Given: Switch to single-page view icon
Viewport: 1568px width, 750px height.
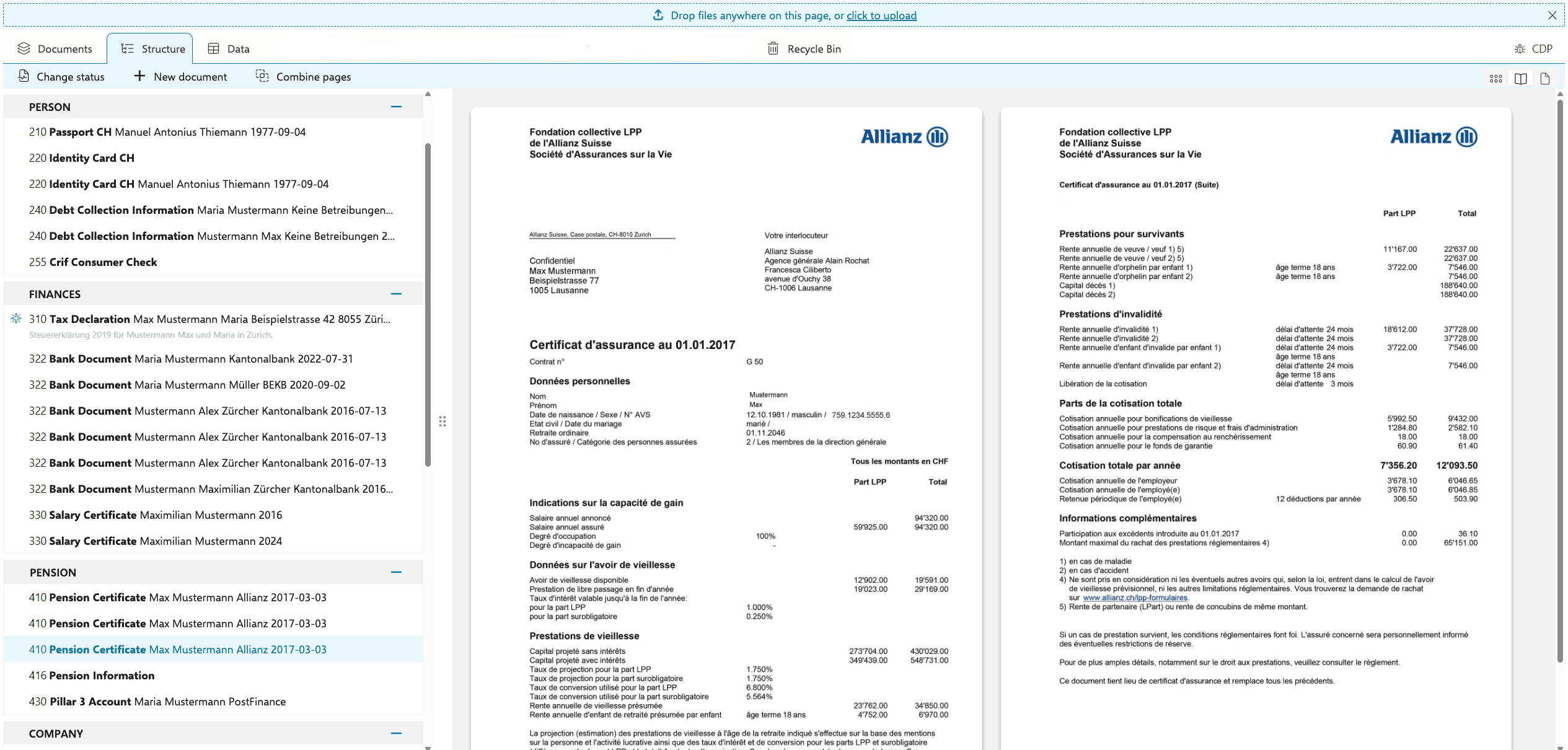Looking at the screenshot, I should (x=1545, y=79).
